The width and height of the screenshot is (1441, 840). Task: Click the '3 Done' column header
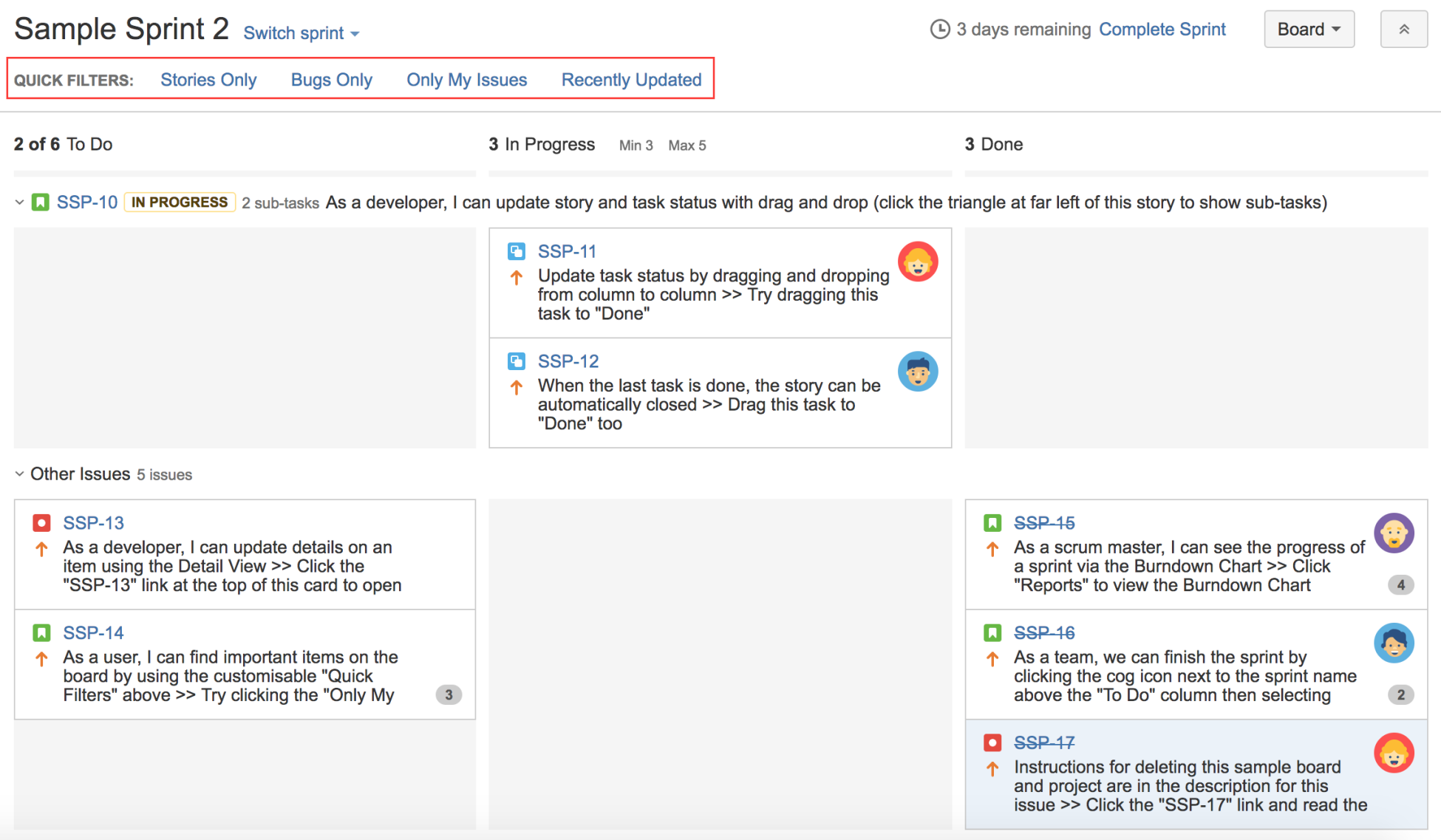coord(994,144)
